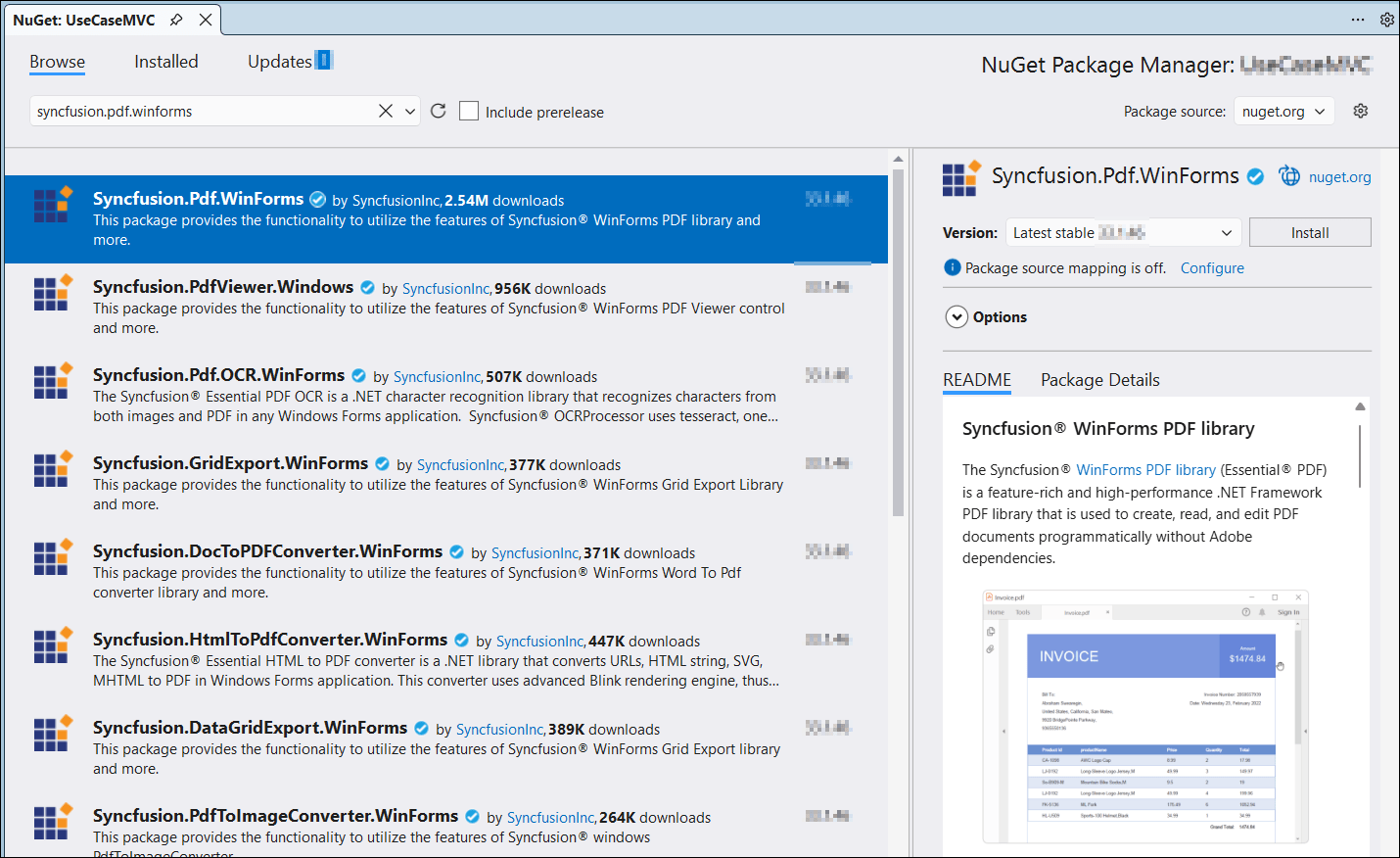The width and height of the screenshot is (1400, 858).
Task: Select the Syncfusion.DocToPDFConverter.WinForms package icon
Action: click(x=53, y=556)
